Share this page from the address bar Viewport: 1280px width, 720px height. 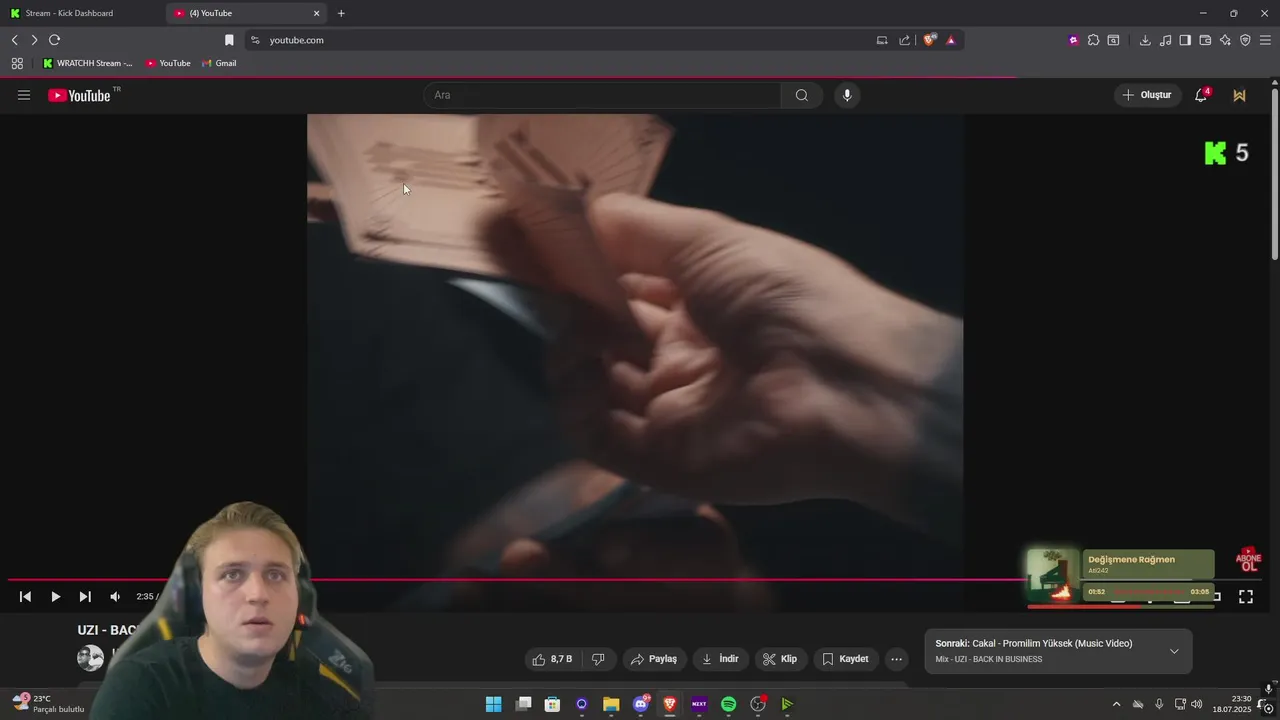(905, 40)
